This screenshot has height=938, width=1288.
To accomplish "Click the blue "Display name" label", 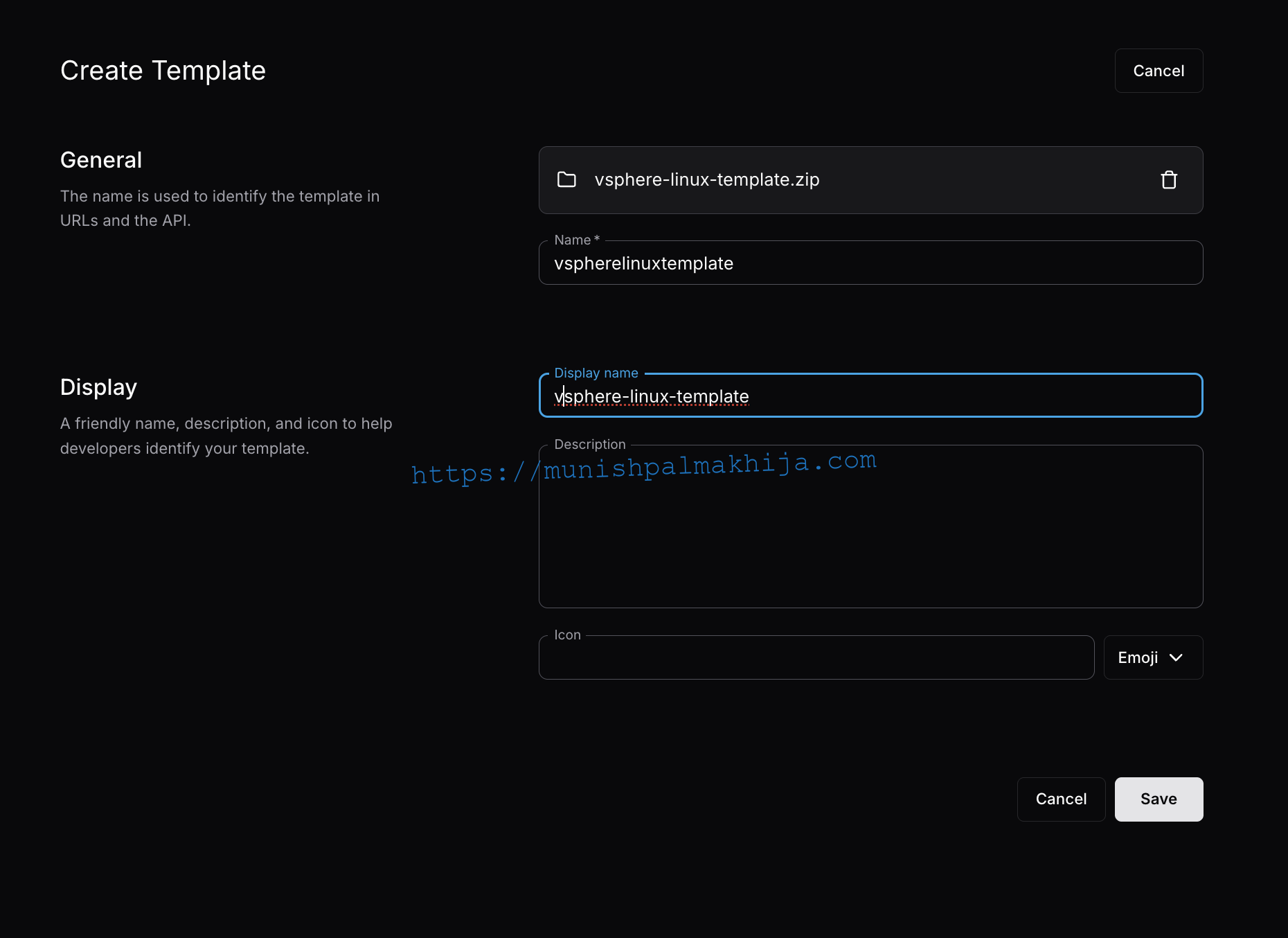I will click(x=596, y=373).
